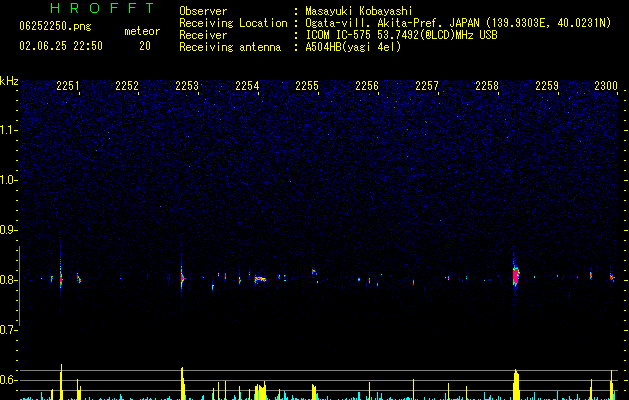The width and height of the screenshot is (629, 400).
Task: Click the 1.0 frequency axis label
Action: (9, 180)
